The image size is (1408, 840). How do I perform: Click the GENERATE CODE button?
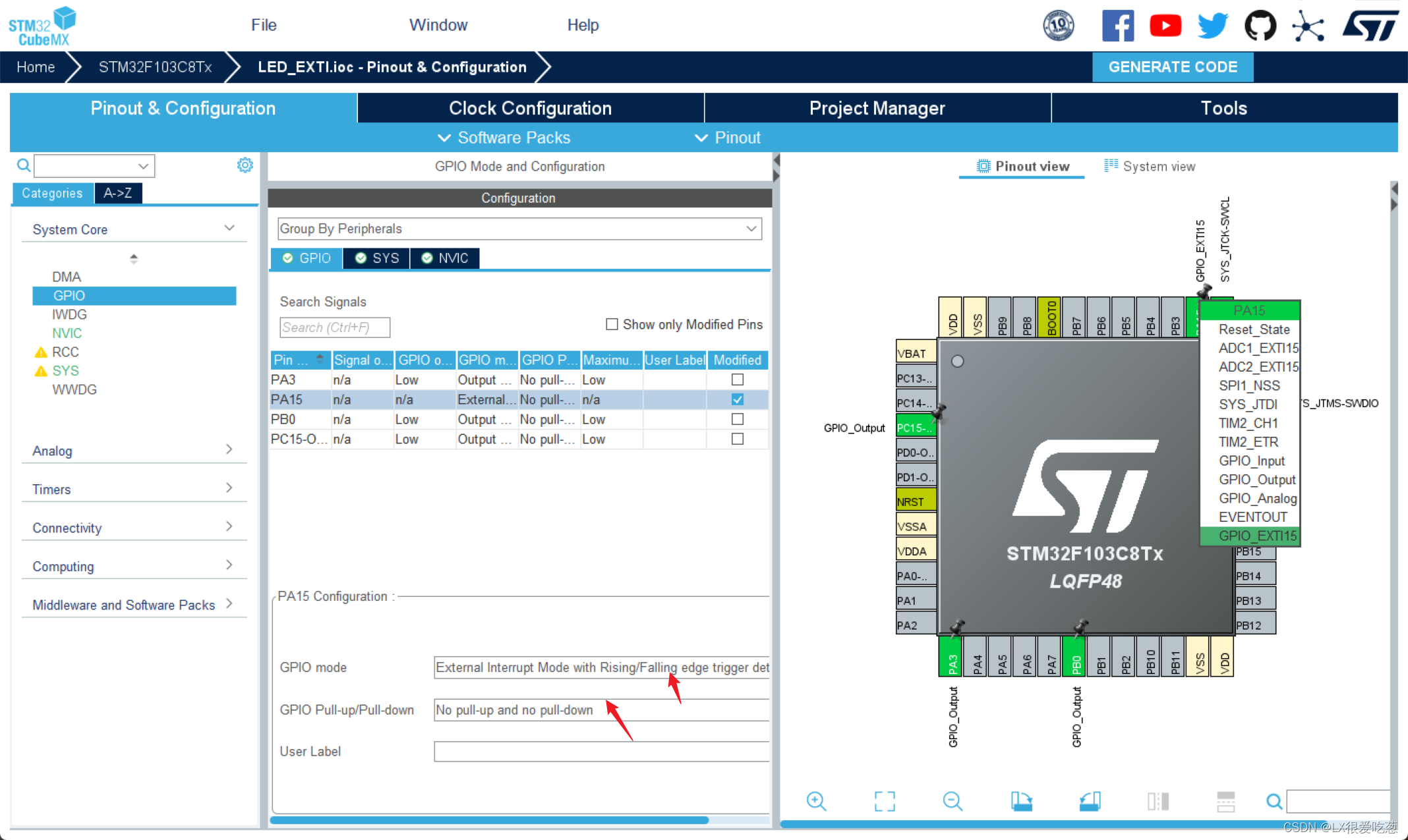[1173, 67]
